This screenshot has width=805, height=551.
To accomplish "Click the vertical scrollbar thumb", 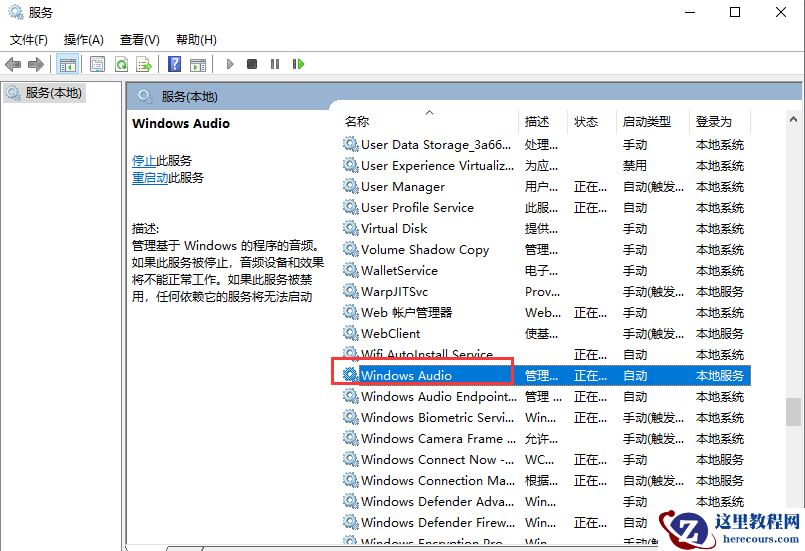I will point(793,412).
